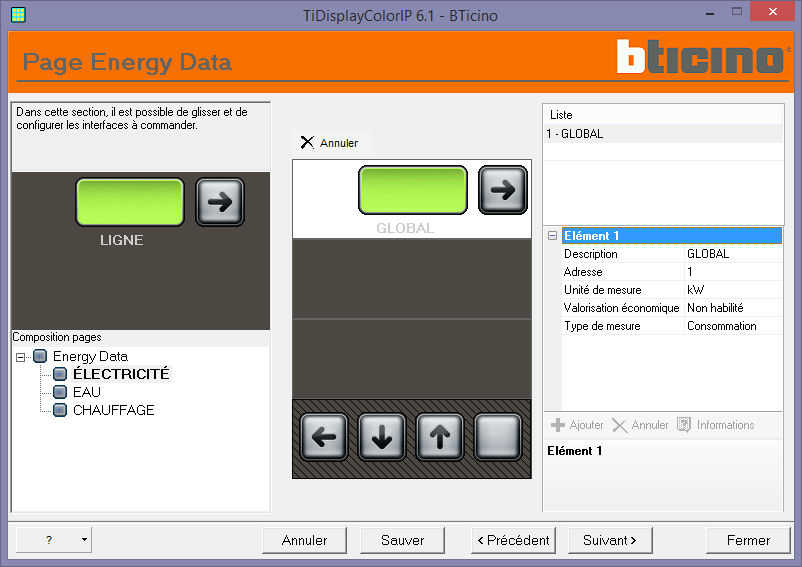This screenshot has height=567, width=802.
Task: Click the lower empty slot in the preview
Action: [x=412, y=359]
